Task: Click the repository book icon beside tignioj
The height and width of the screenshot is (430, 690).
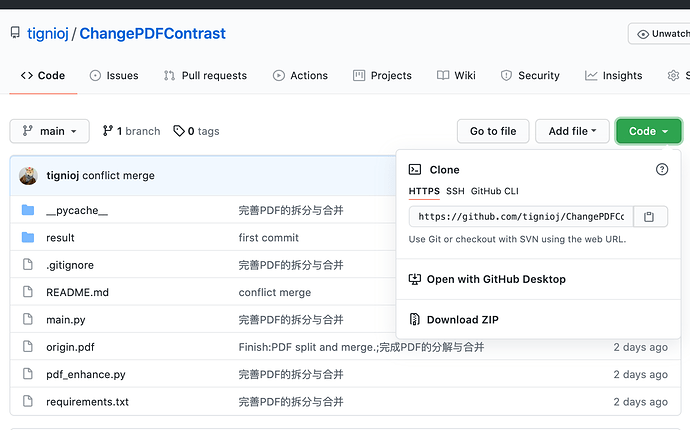Action: [15, 33]
